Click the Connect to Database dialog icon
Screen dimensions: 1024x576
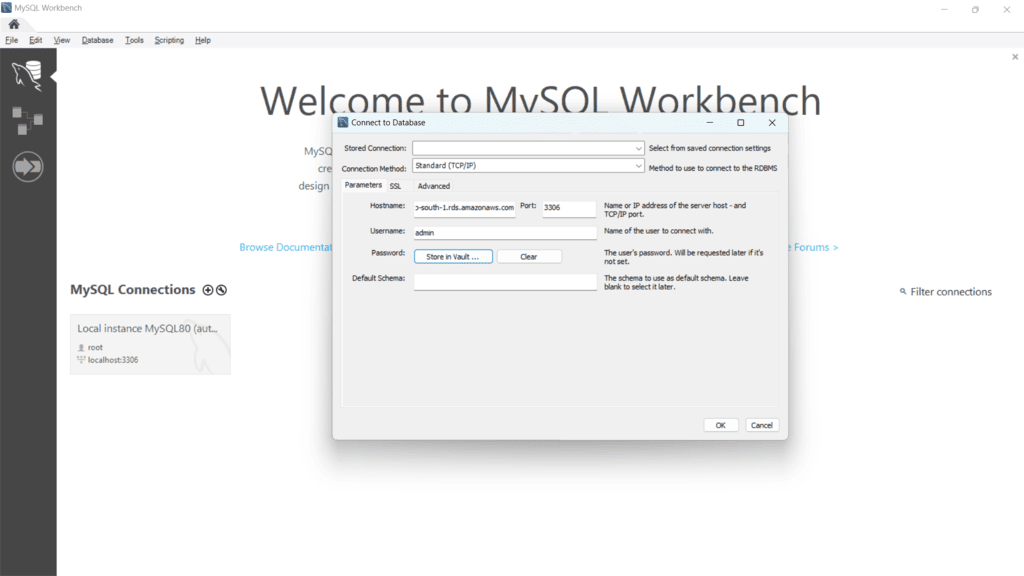point(343,122)
